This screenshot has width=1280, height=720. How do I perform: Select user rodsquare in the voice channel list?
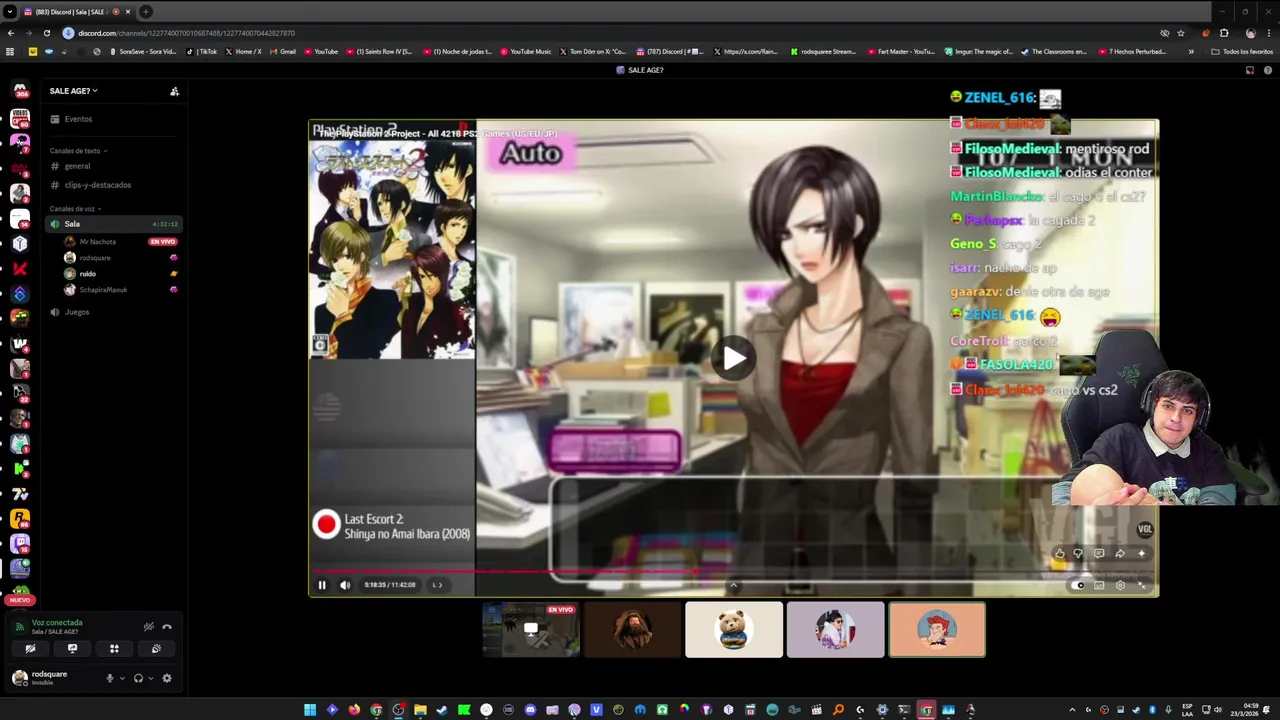click(x=95, y=258)
